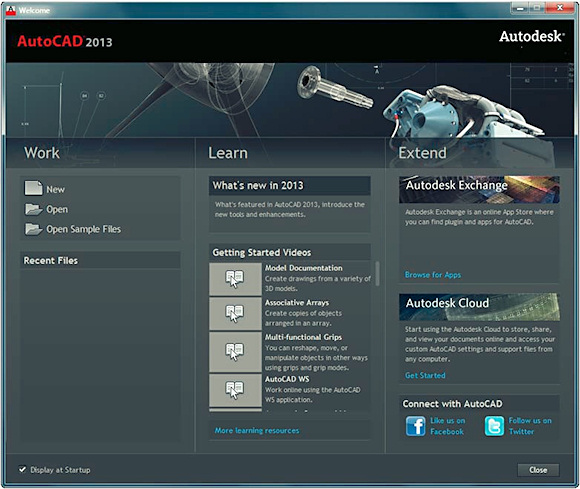This screenshot has height=489, width=580.
Task: Click the Open Sample Files folder icon
Action: [33, 229]
